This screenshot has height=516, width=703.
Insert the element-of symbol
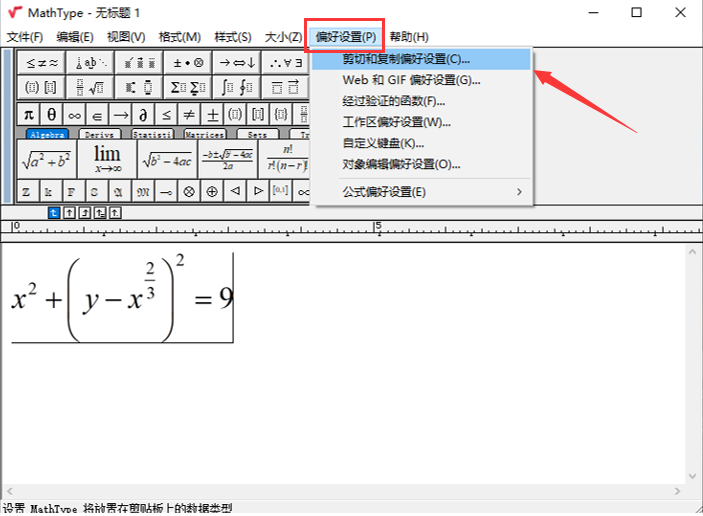97,115
